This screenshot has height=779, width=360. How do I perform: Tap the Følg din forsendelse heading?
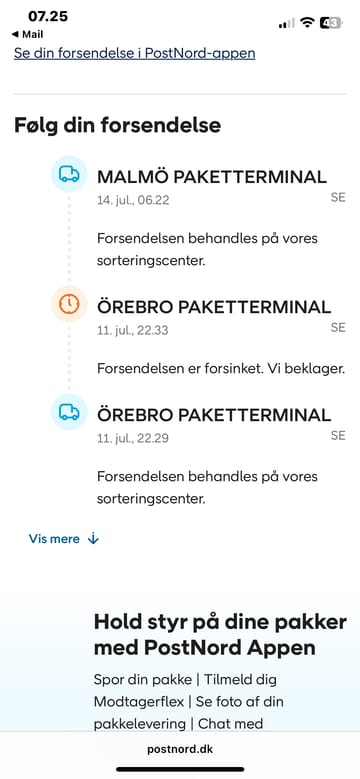coord(117,125)
